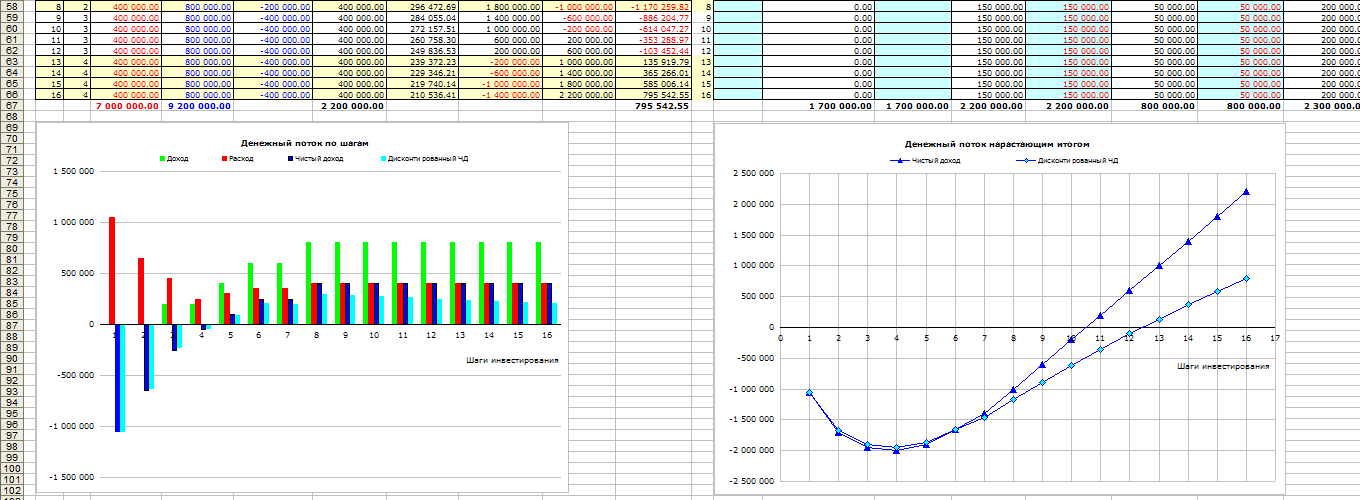The width and height of the screenshot is (1360, 500).
Task: Click green Доход bar at step 8
Action: pyautogui.click(x=308, y=283)
